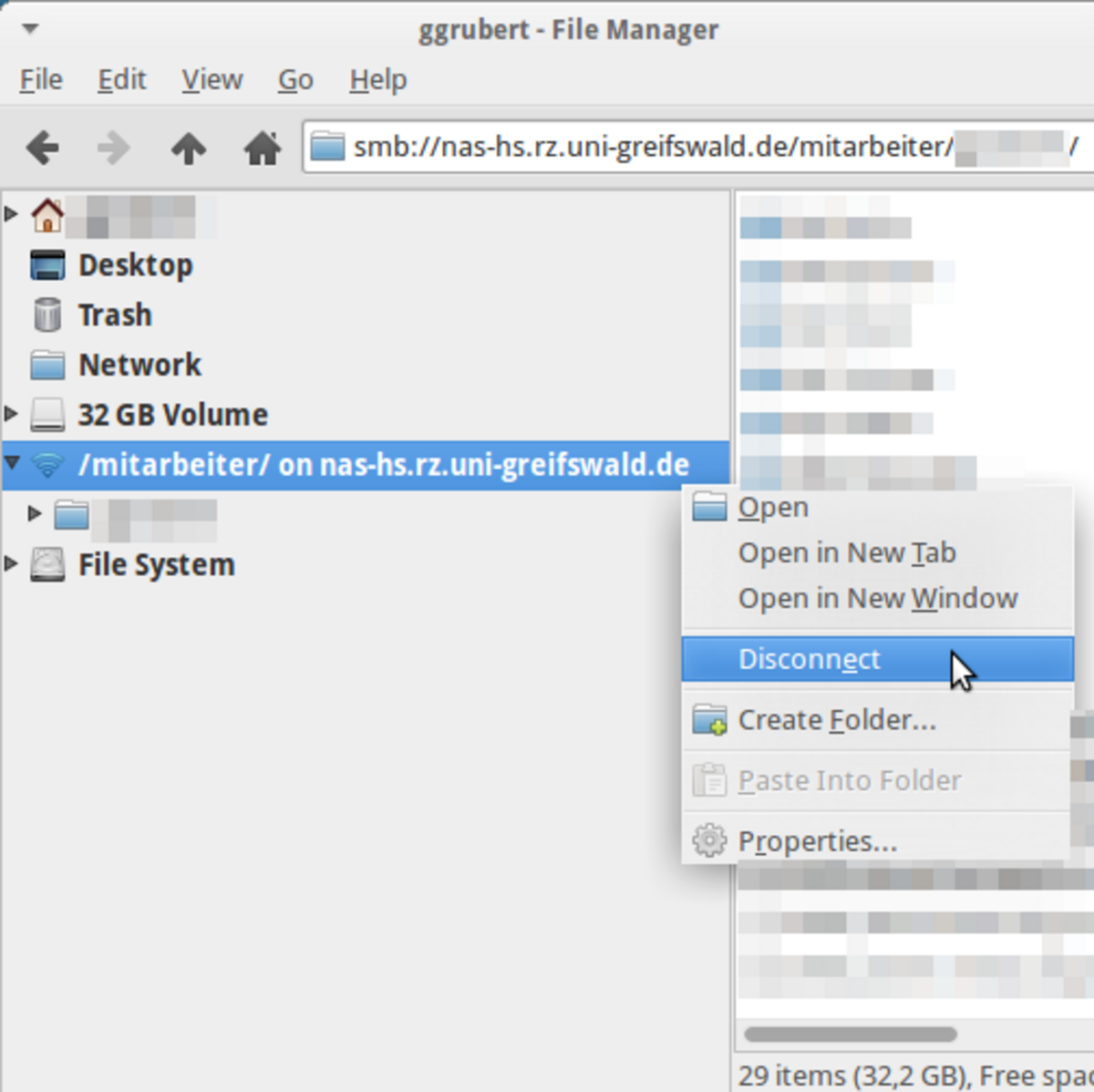
Task: Open the Edit menu
Action: coord(121,80)
